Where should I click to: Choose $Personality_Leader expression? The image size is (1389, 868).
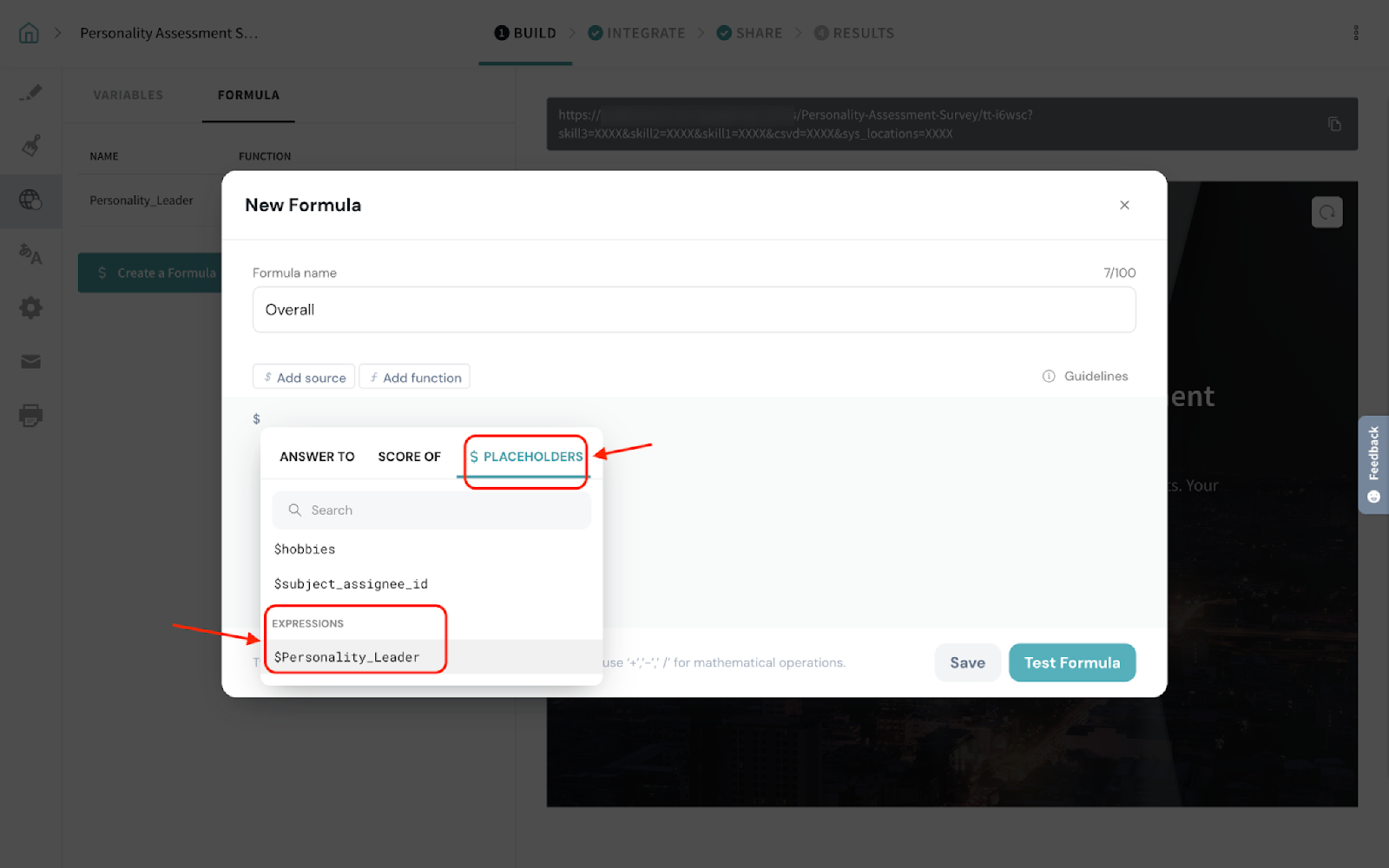point(347,657)
